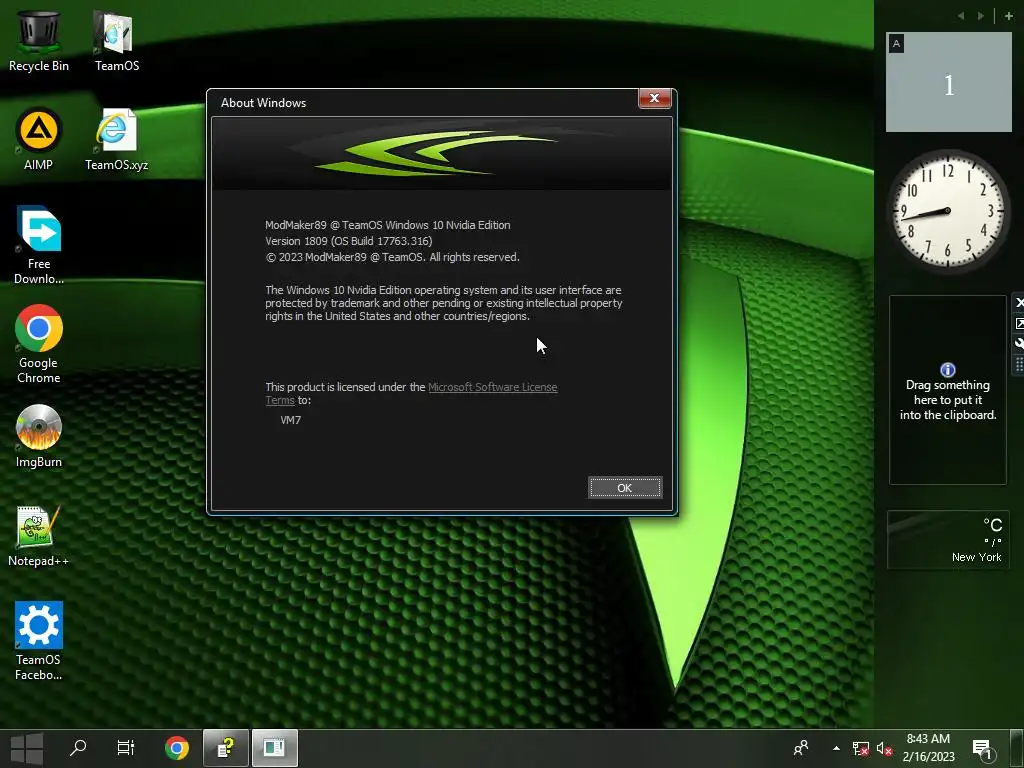Image resolution: width=1024 pixels, height=768 pixels.
Task: Click the Windows Start button
Action: (27, 748)
